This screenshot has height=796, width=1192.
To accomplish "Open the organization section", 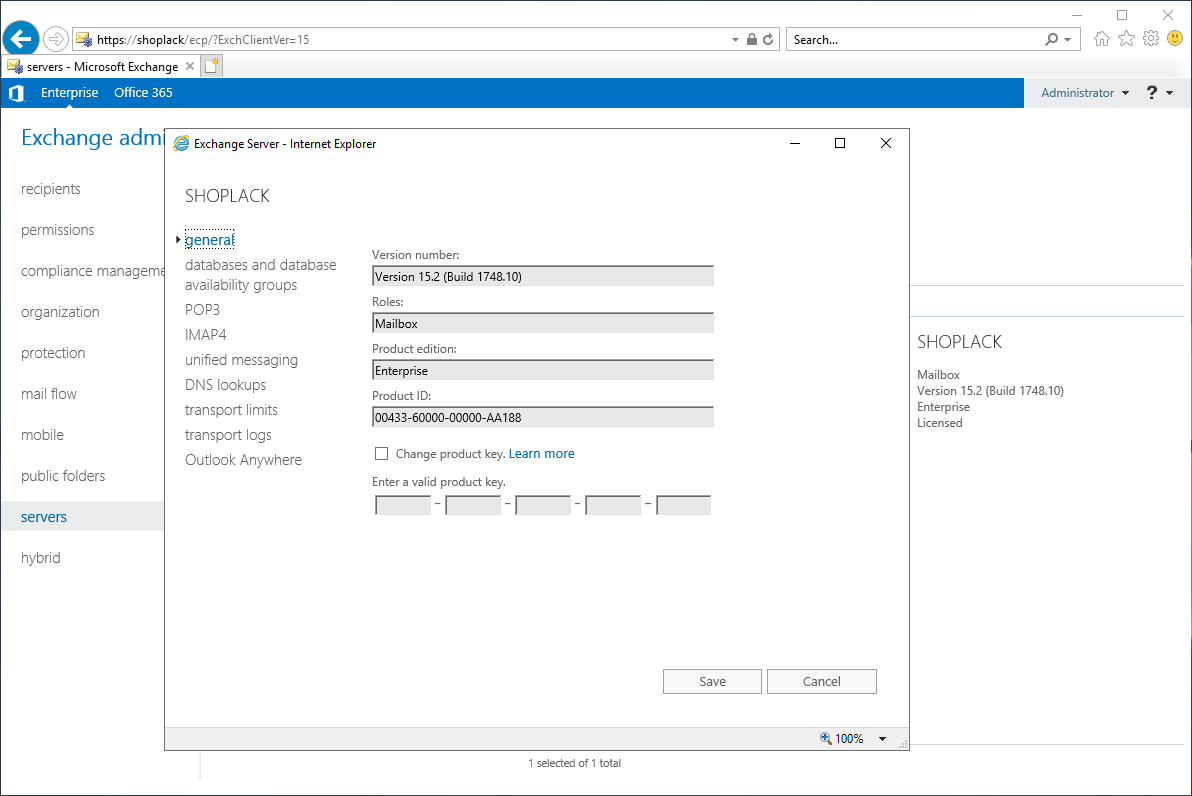I will [60, 312].
